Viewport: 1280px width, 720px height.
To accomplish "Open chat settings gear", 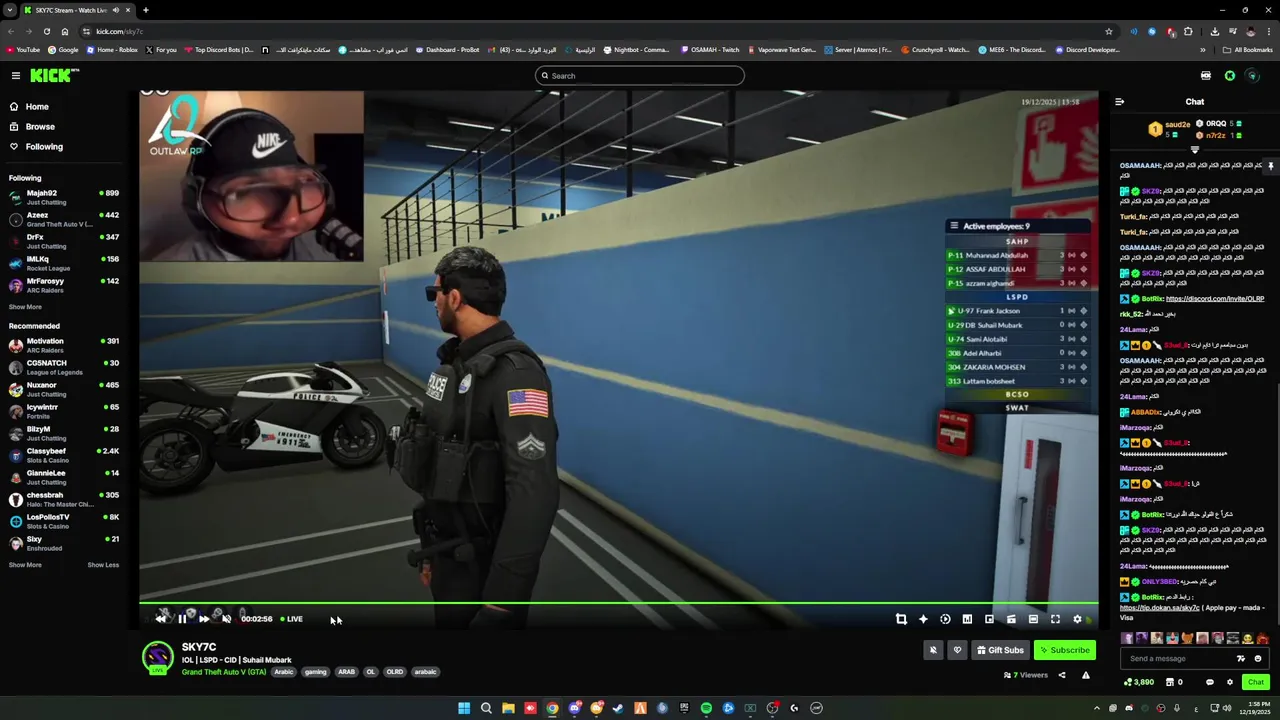I will 1230,682.
